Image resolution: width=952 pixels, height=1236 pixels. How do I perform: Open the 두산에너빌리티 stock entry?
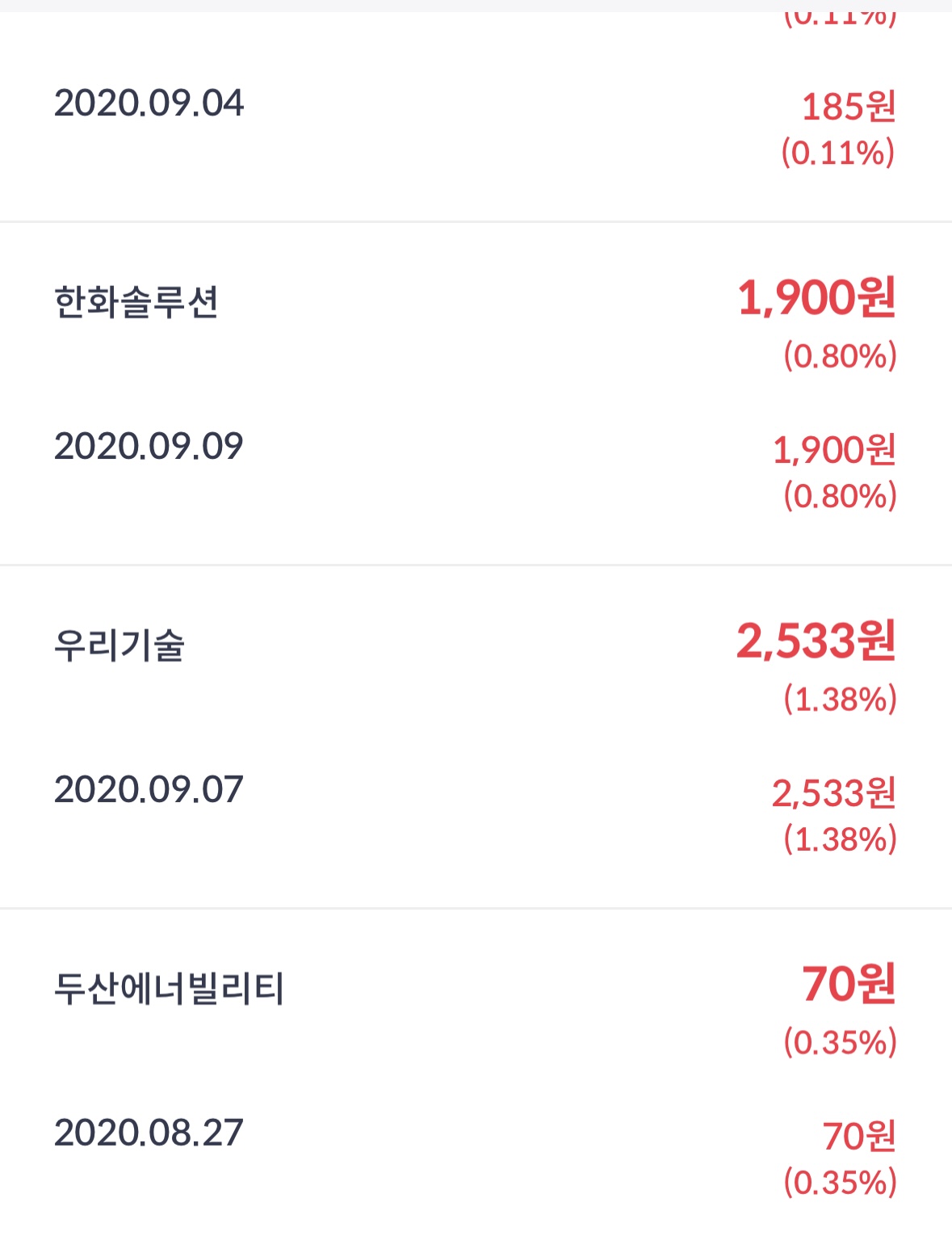pos(169,989)
